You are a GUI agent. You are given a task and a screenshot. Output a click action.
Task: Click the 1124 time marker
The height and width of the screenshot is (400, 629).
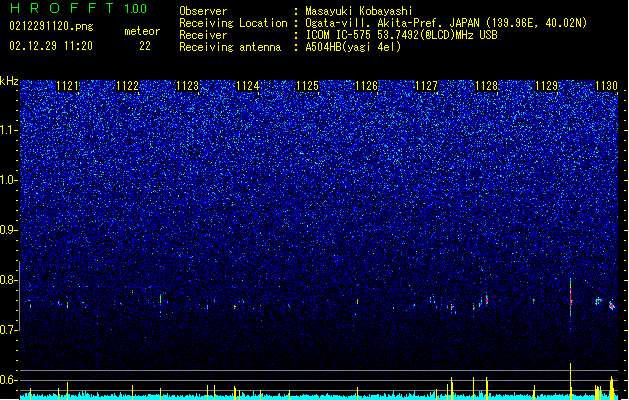coord(247,86)
